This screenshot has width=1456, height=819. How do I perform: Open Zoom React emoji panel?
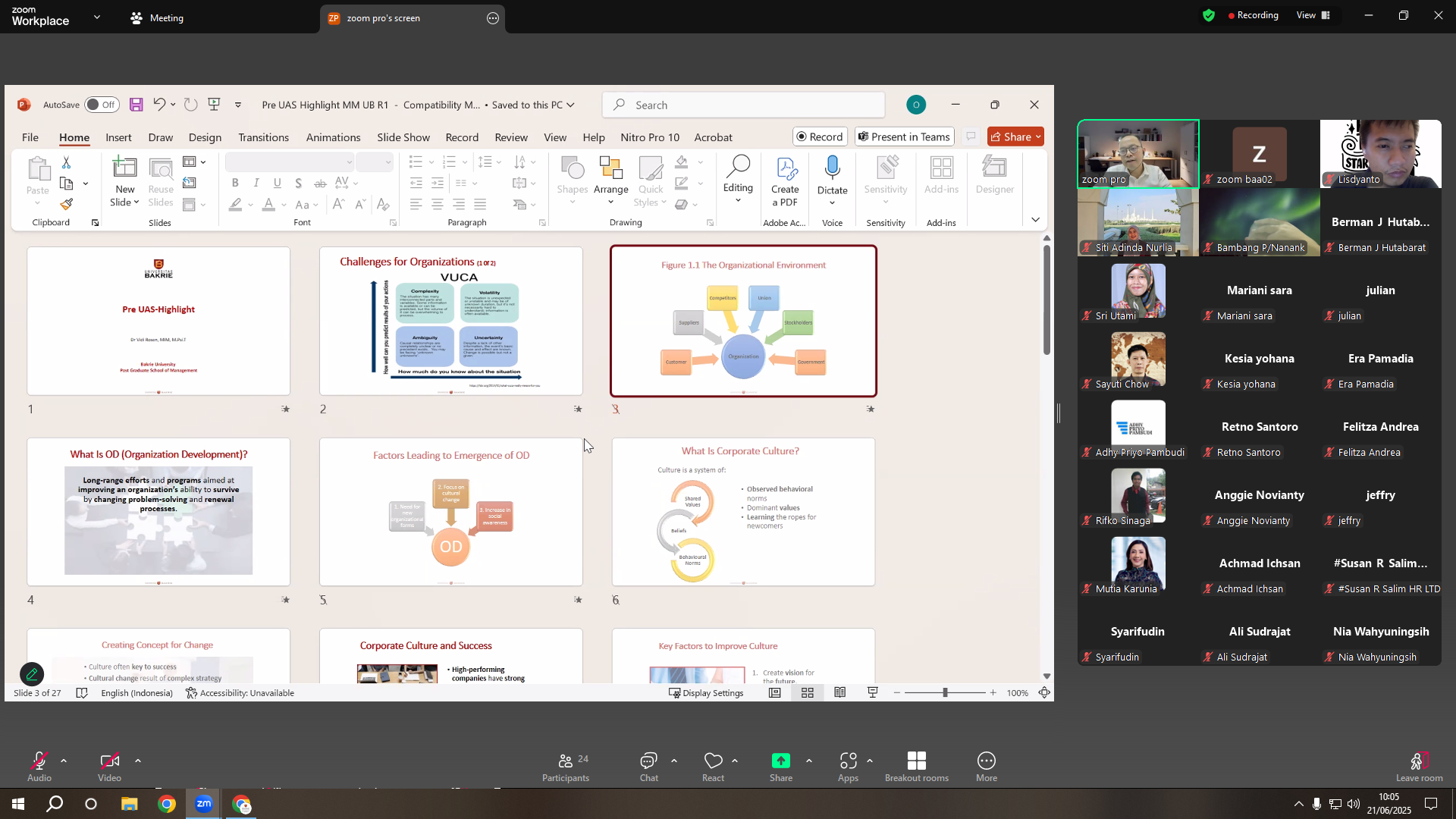tap(714, 767)
